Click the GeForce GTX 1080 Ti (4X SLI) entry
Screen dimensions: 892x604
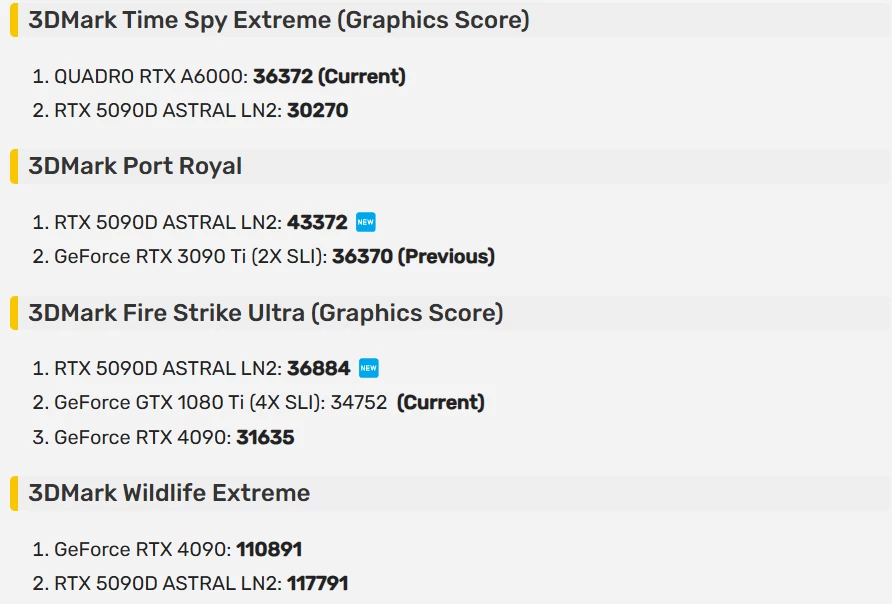258,403
